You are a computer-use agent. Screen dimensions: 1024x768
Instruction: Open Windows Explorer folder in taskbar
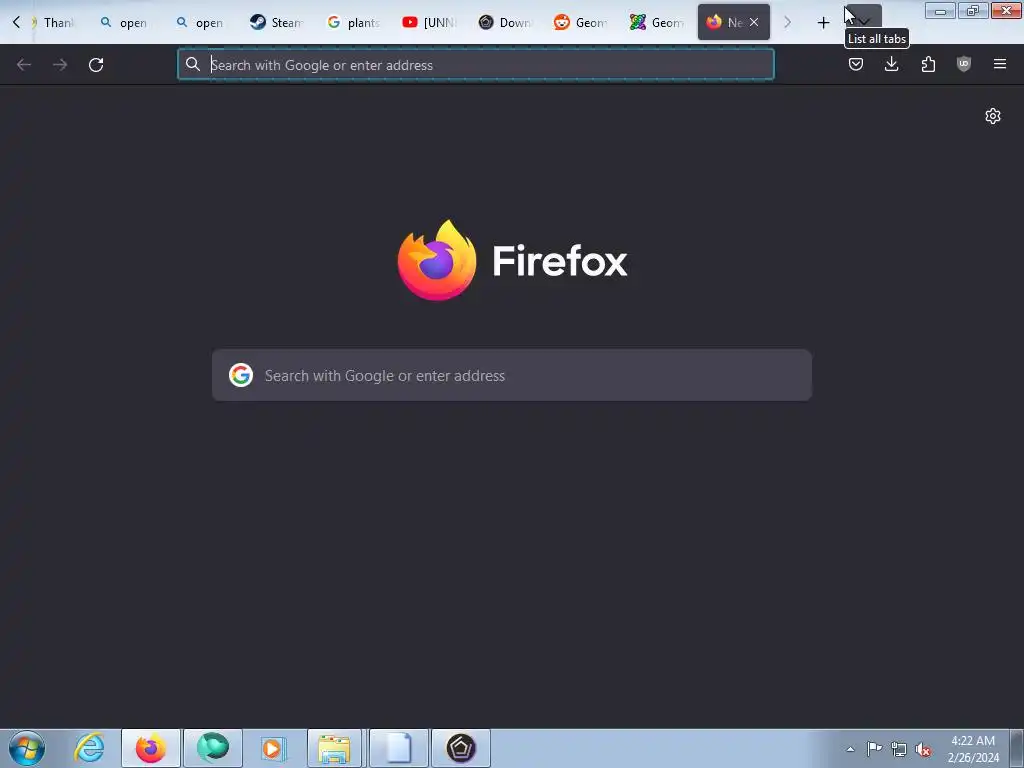pos(334,748)
